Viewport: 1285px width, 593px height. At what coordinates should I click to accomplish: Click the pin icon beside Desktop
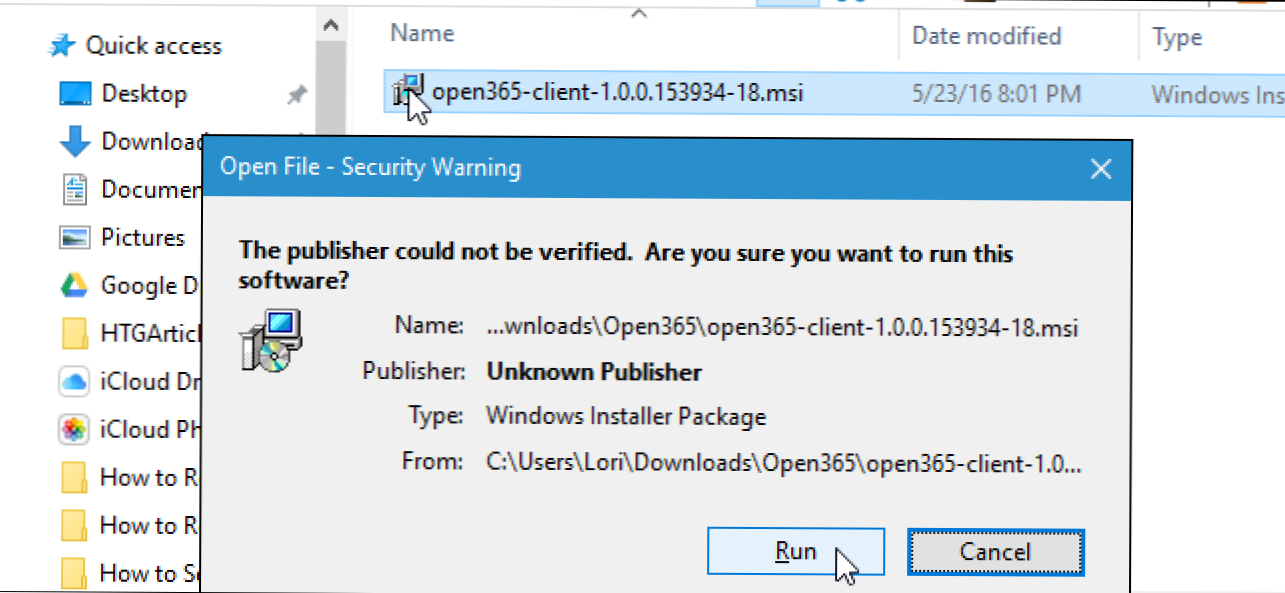coord(297,95)
